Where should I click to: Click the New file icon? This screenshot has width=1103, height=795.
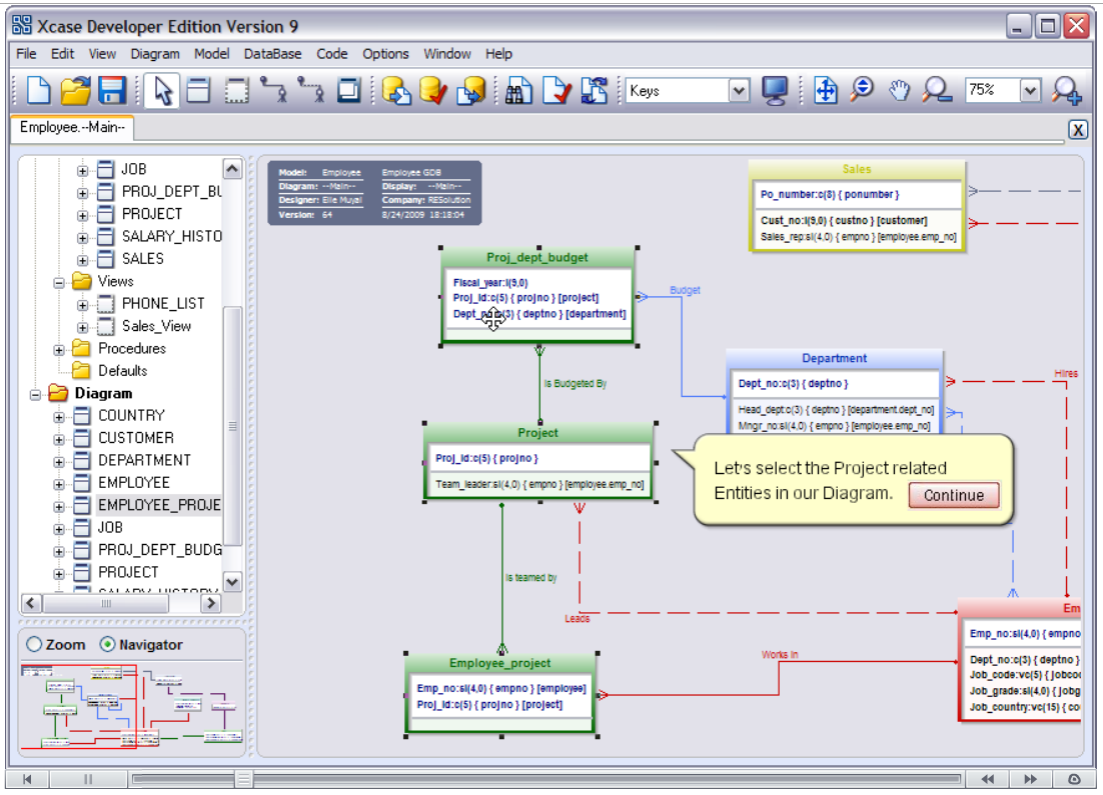(x=38, y=91)
